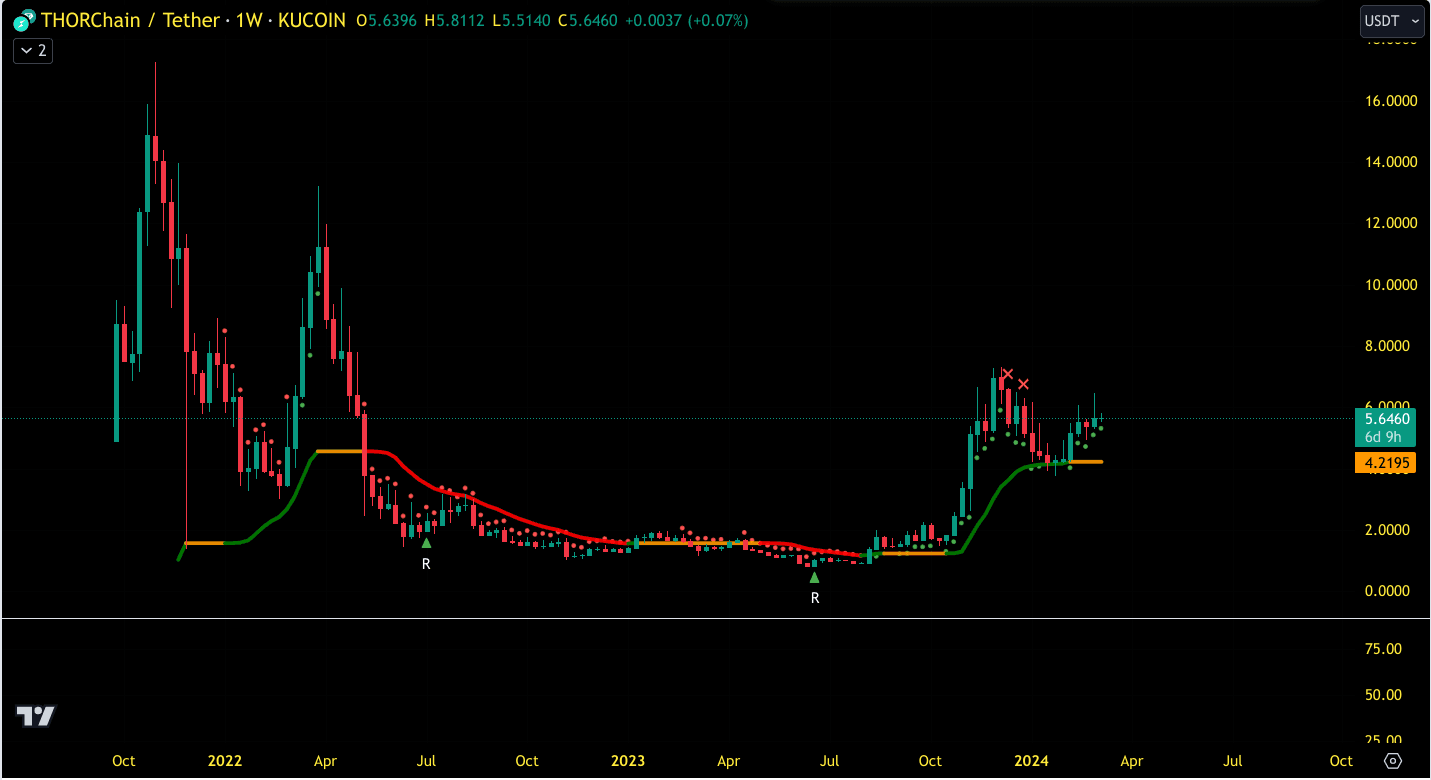Click the 2023 time axis label

click(x=628, y=761)
